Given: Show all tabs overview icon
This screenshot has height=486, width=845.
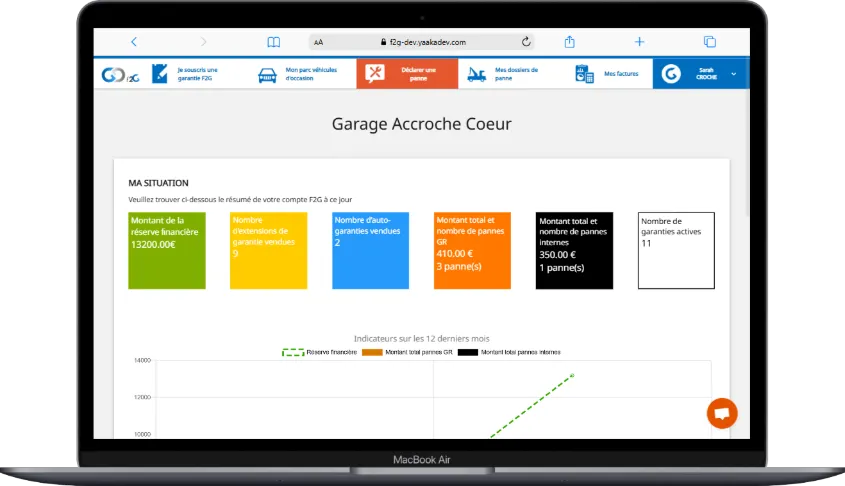Looking at the screenshot, I should [x=709, y=42].
